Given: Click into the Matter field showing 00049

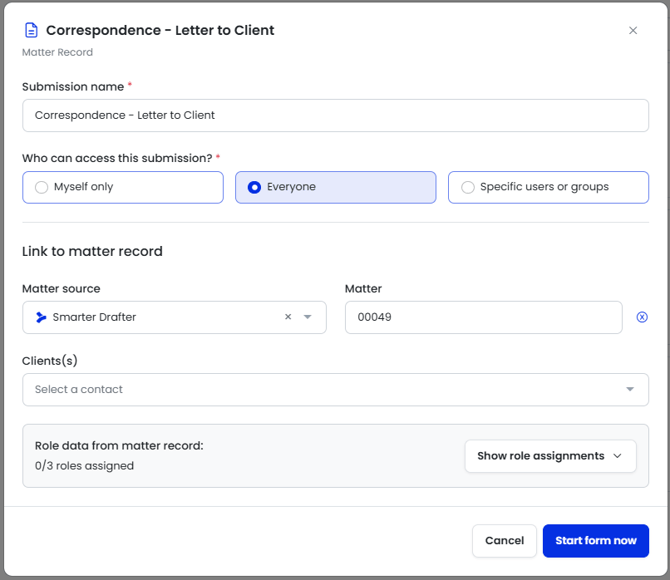Looking at the screenshot, I should 483,317.
